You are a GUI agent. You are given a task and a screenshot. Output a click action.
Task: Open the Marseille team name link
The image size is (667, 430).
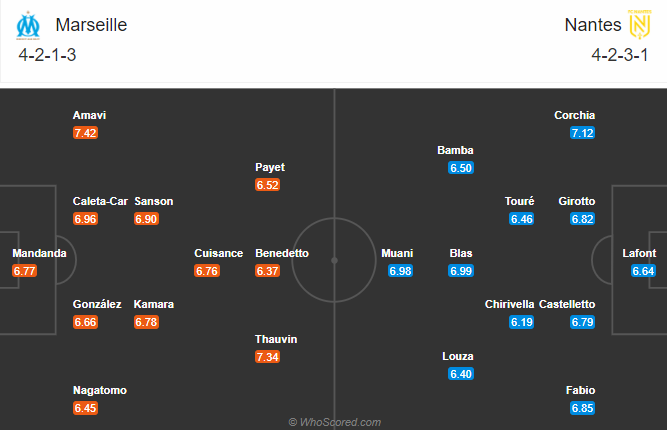tap(91, 25)
